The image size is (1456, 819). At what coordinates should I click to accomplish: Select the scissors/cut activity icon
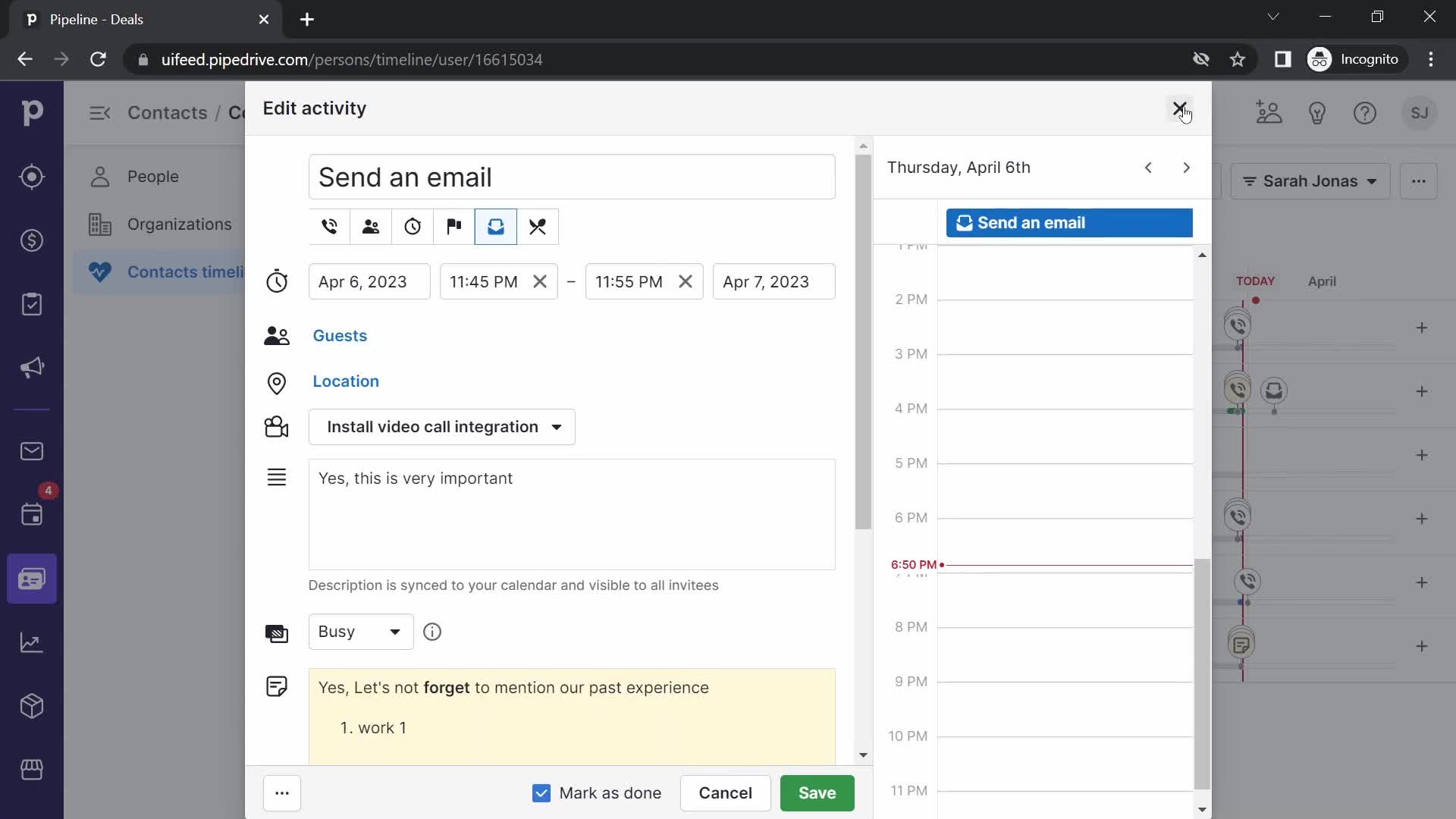tap(536, 226)
